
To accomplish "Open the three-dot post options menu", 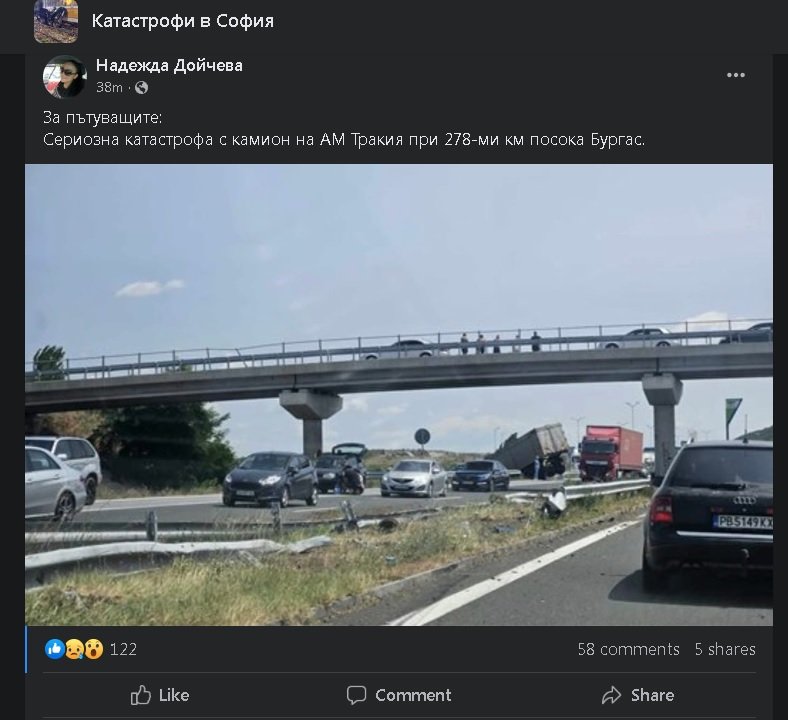I will pyautogui.click(x=736, y=76).
